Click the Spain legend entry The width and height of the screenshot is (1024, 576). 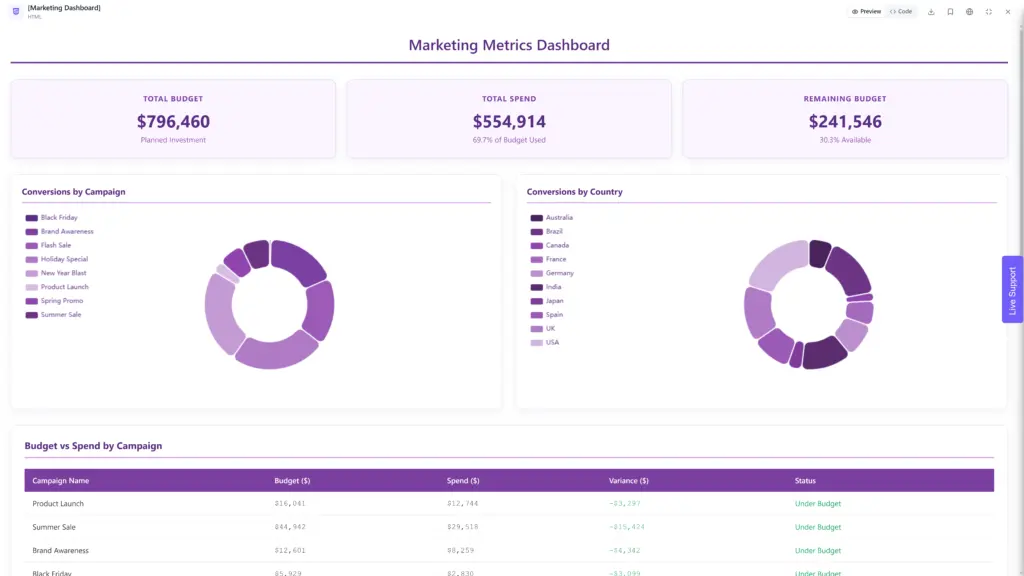click(x=547, y=315)
